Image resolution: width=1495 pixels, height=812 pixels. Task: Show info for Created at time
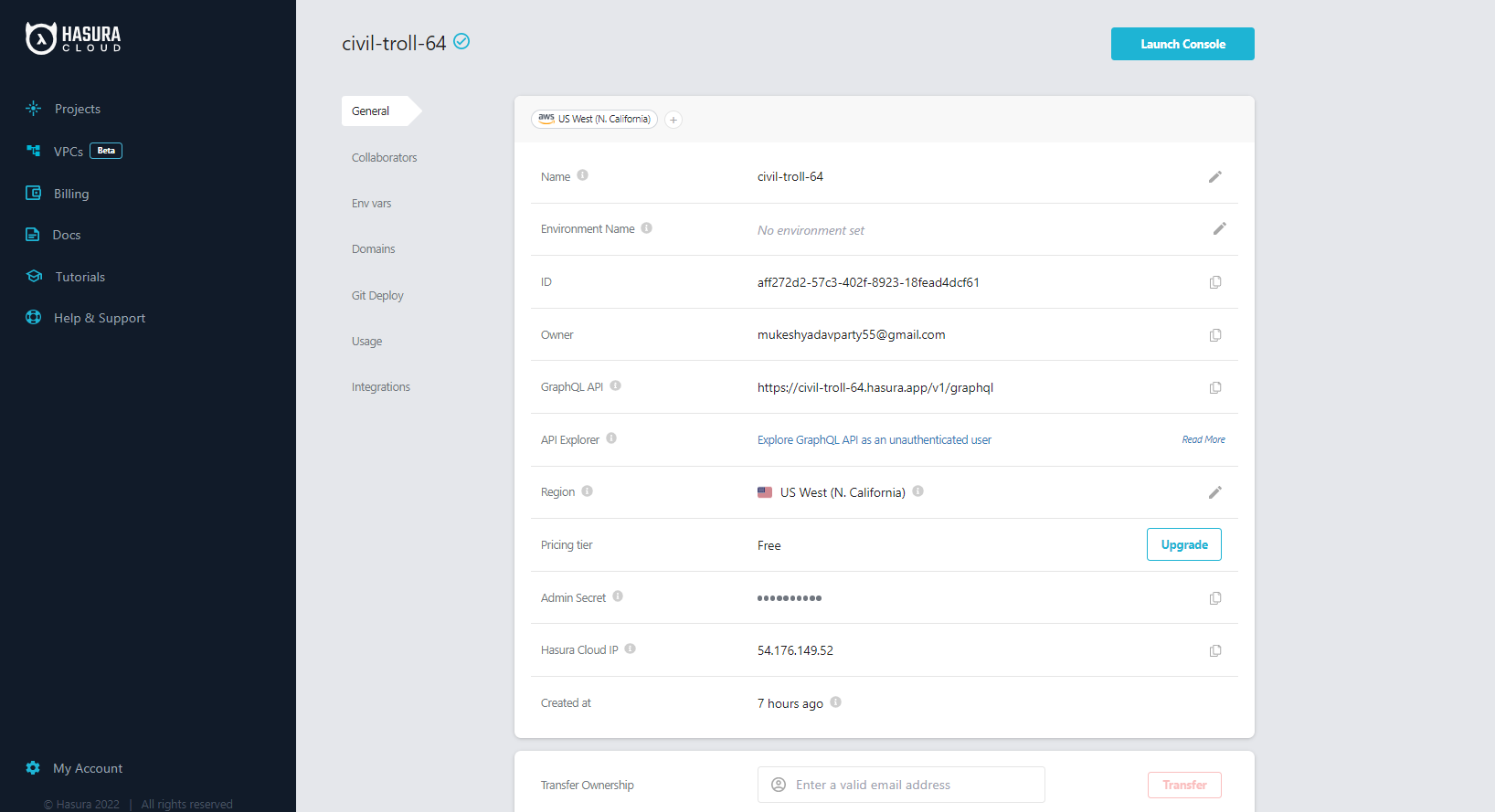tap(835, 701)
